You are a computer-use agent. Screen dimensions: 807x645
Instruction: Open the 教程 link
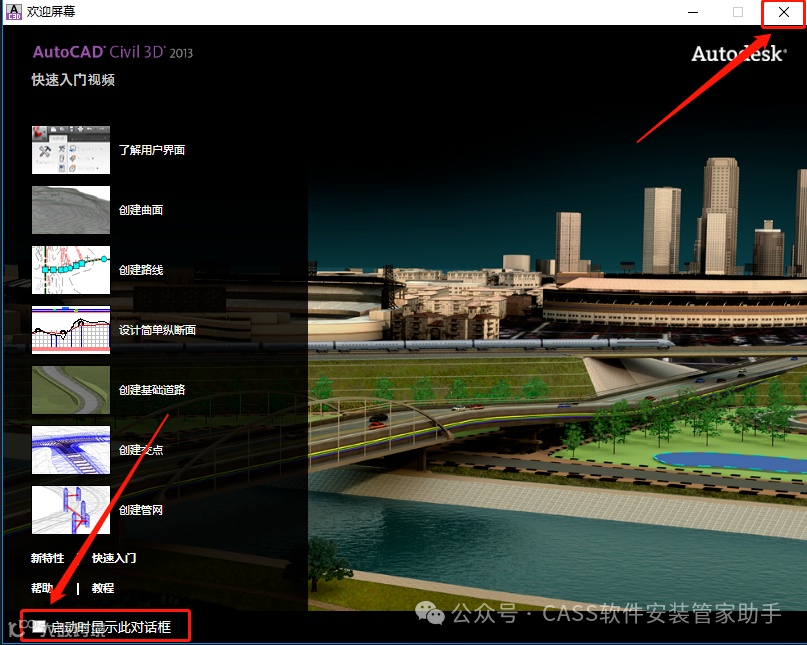click(103, 588)
